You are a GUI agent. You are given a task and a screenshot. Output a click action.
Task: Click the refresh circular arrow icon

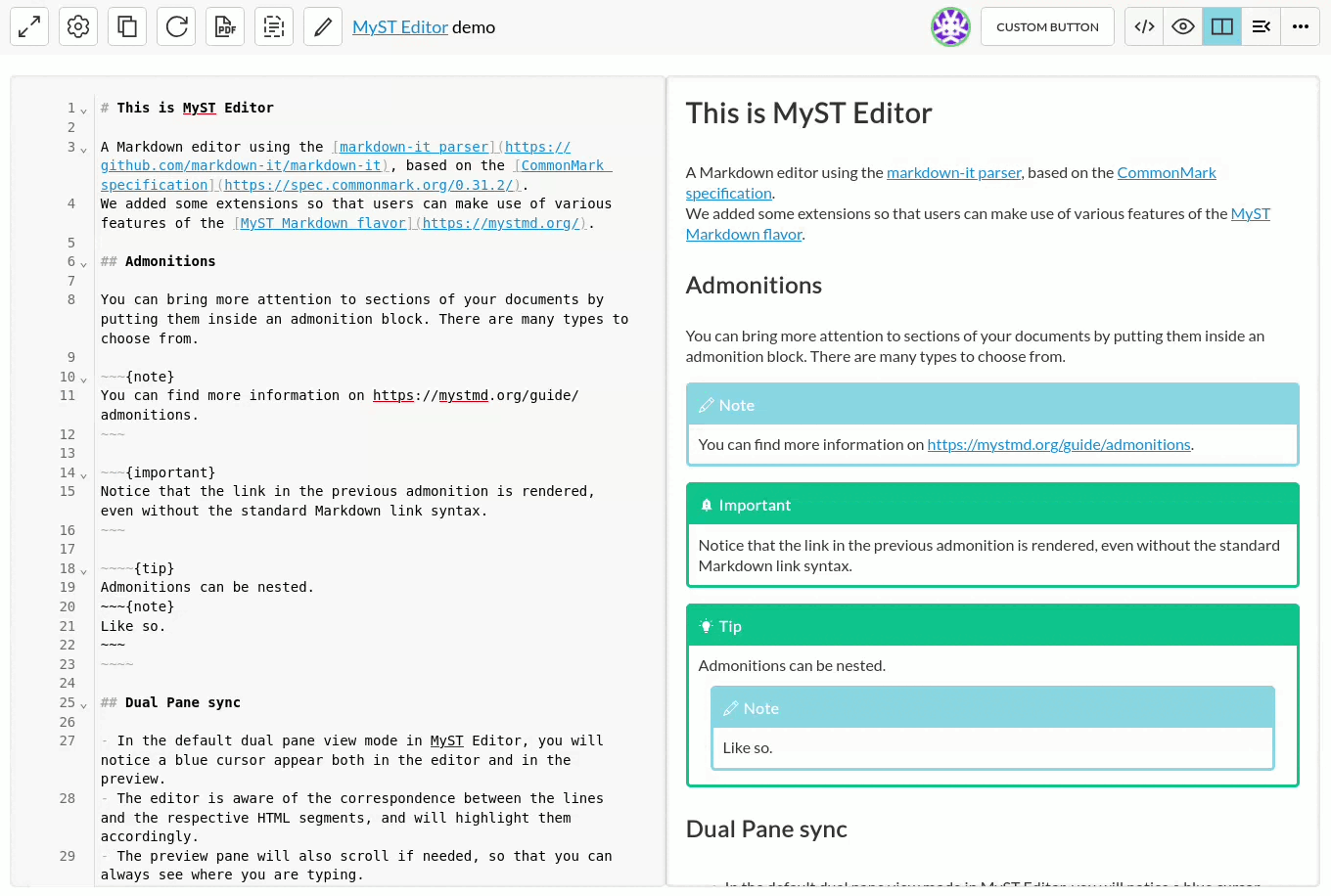tap(176, 26)
